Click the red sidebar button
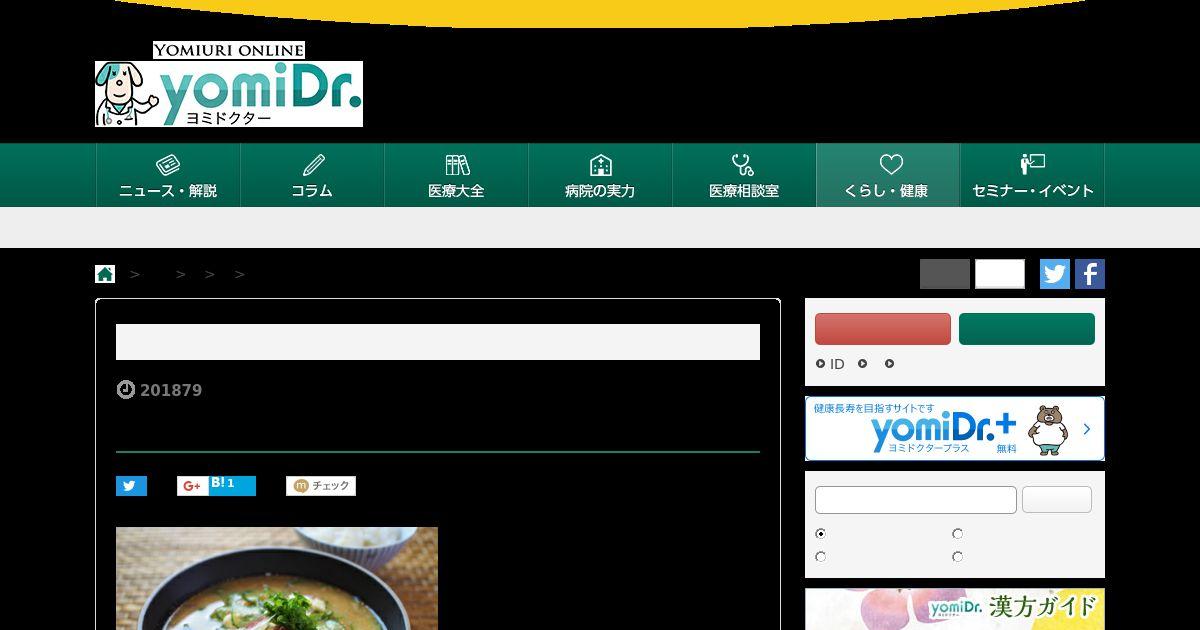 883,329
